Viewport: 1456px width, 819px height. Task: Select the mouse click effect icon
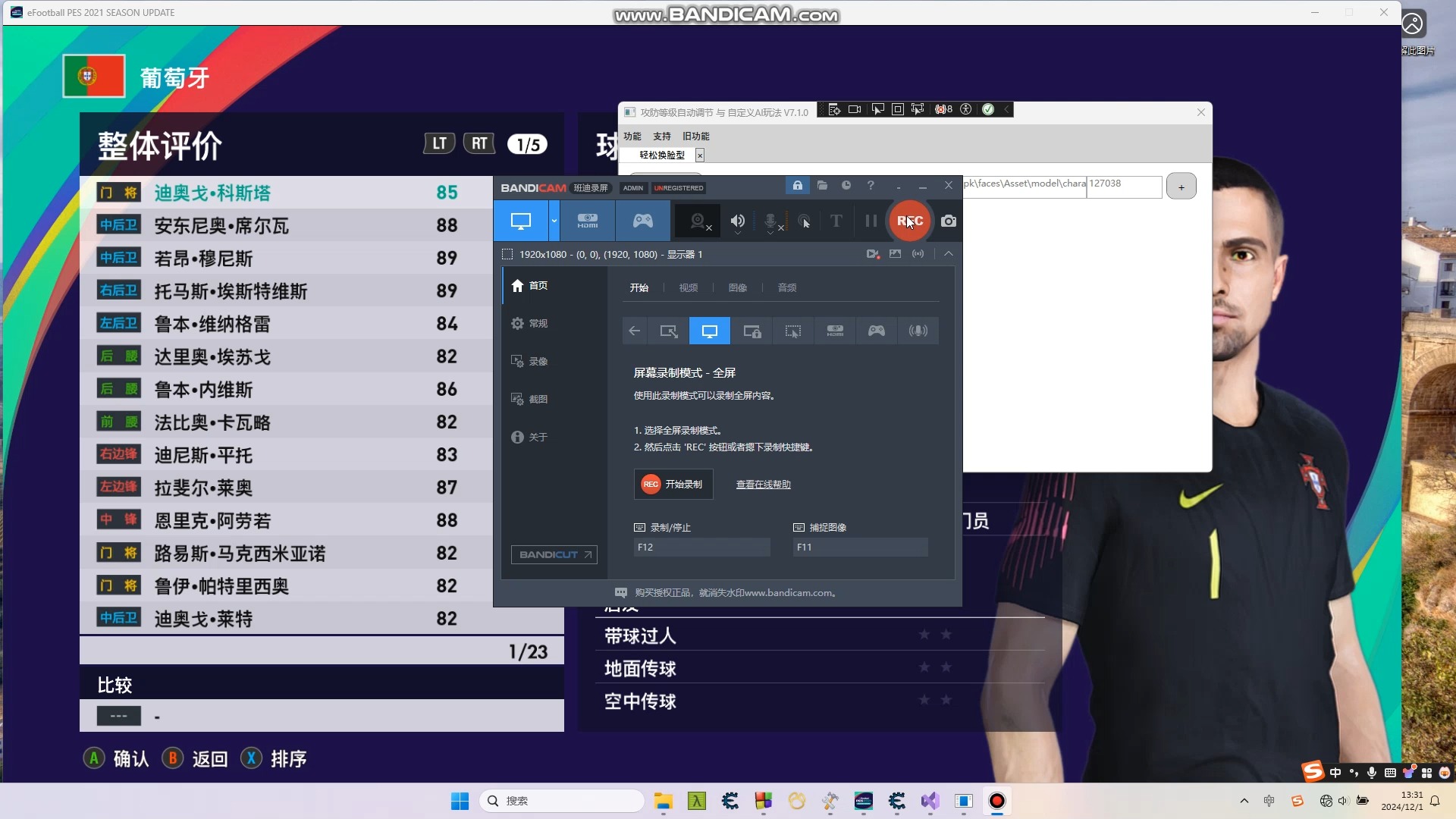pyautogui.click(x=805, y=221)
